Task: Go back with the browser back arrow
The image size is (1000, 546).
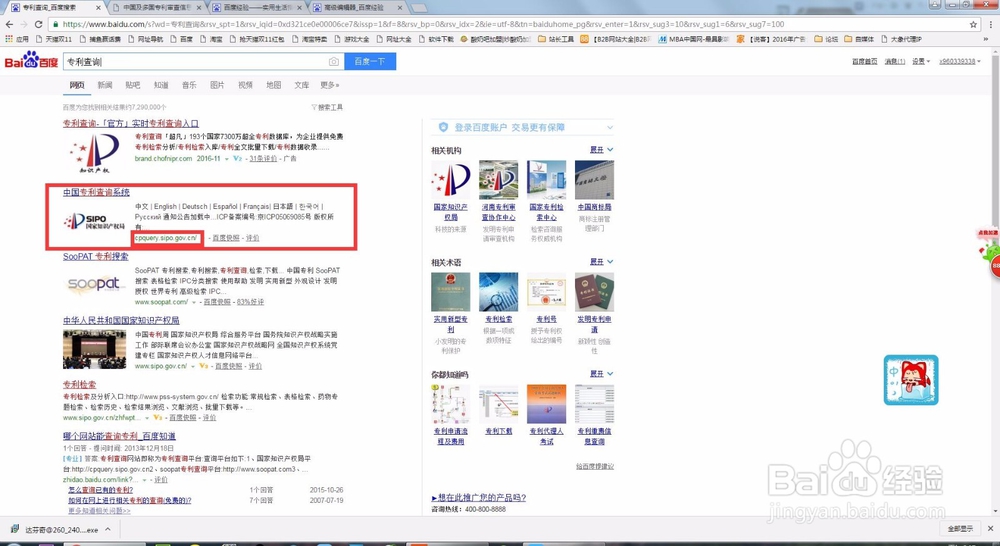Action: tap(9, 24)
